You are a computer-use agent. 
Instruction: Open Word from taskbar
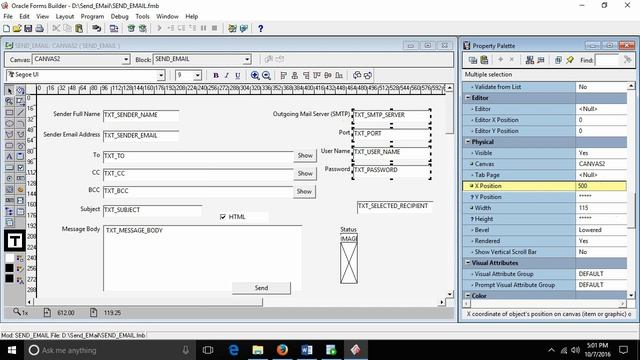(307, 350)
